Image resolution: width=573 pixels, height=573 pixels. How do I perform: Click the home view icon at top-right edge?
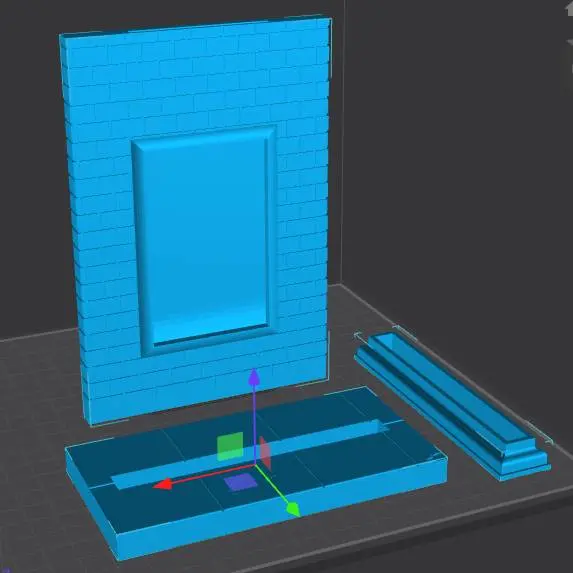click(x=569, y=8)
